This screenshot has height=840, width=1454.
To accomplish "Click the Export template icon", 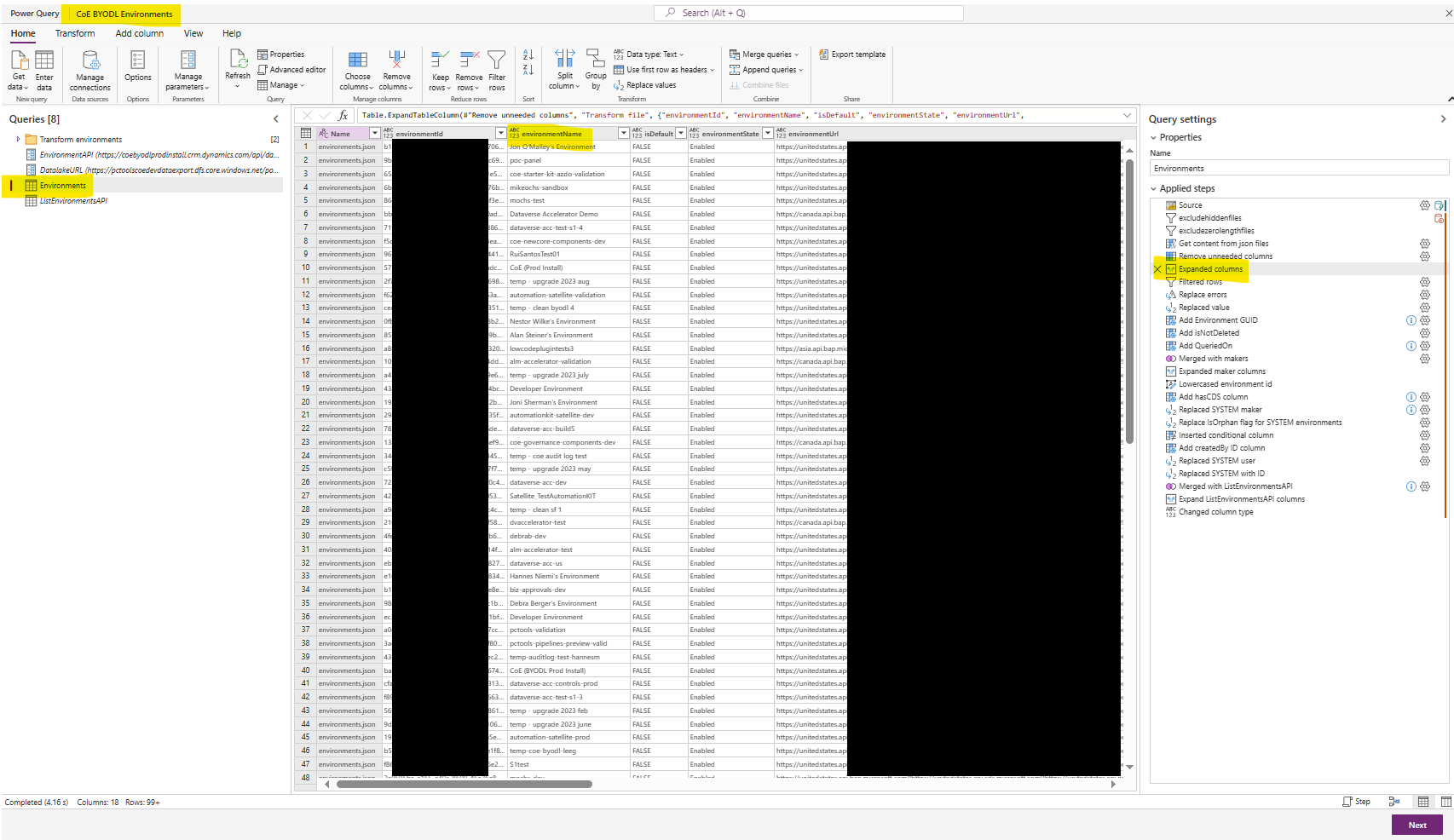I will click(x=852, y=54).
